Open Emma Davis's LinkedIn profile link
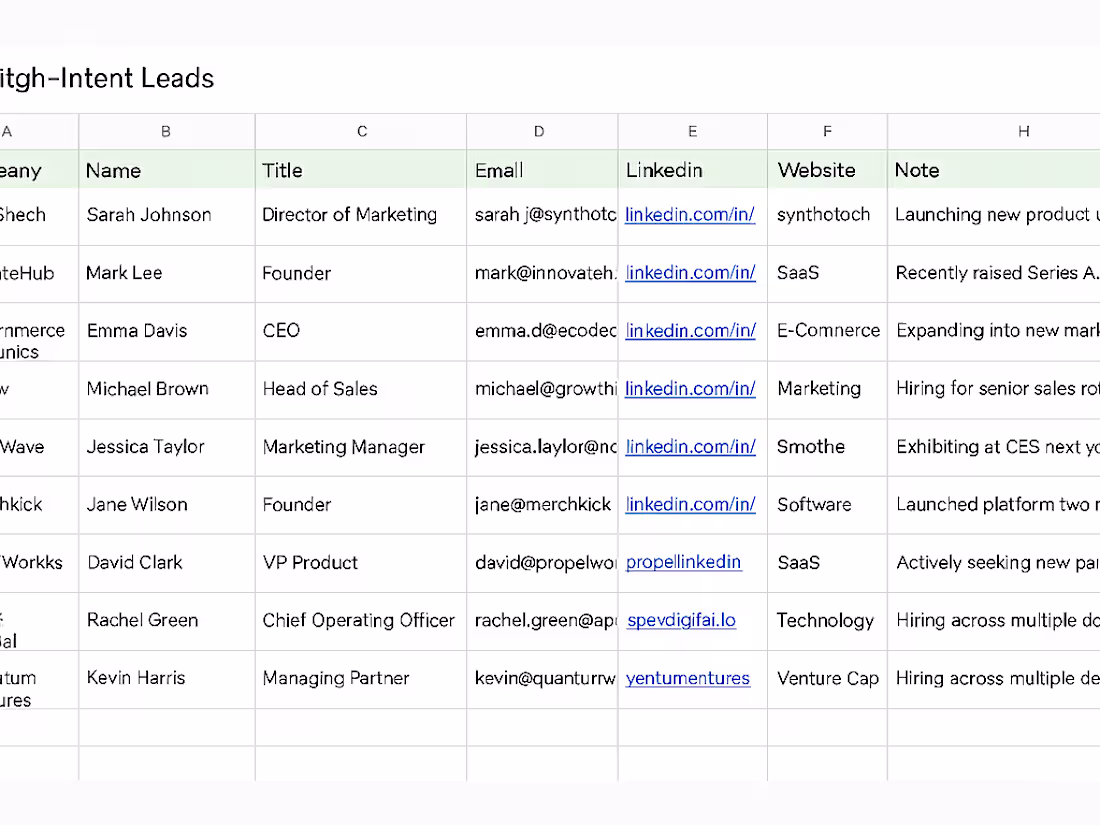The height and width of the screenshot is (825, 1100). tap(690, 331)
